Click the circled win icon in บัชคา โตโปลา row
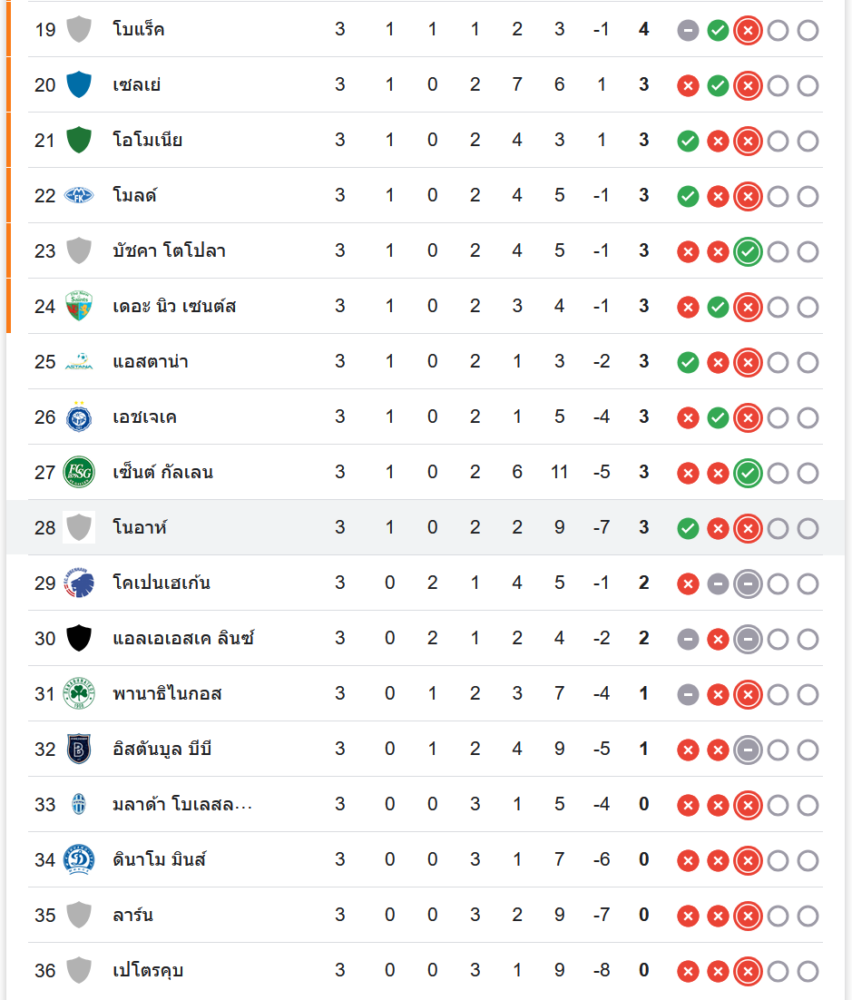Image resolution: width=852 pixels, height=1000 pixels. point(747,251)
